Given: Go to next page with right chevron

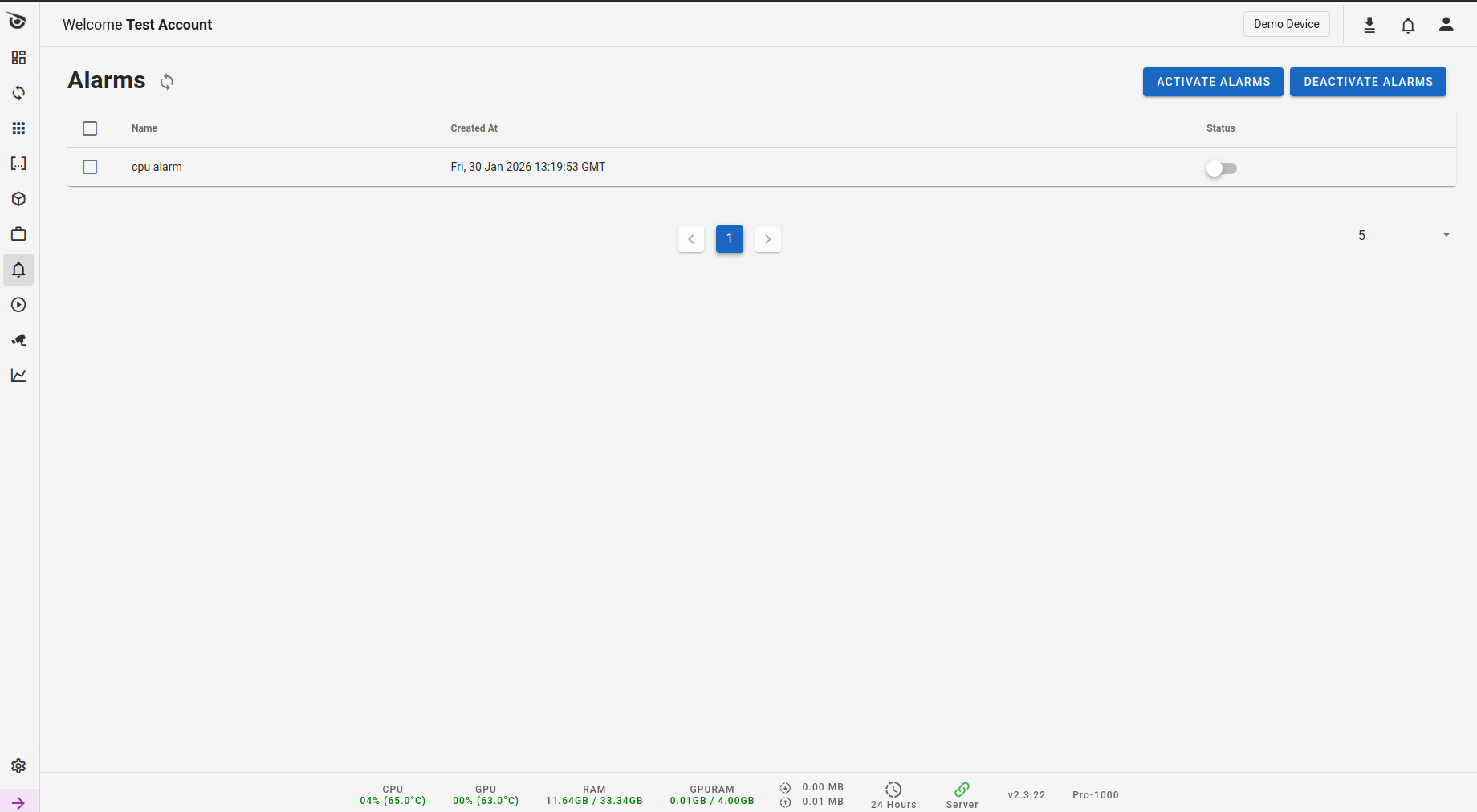Looking at the screenshot, I should (x=768, y=239).
